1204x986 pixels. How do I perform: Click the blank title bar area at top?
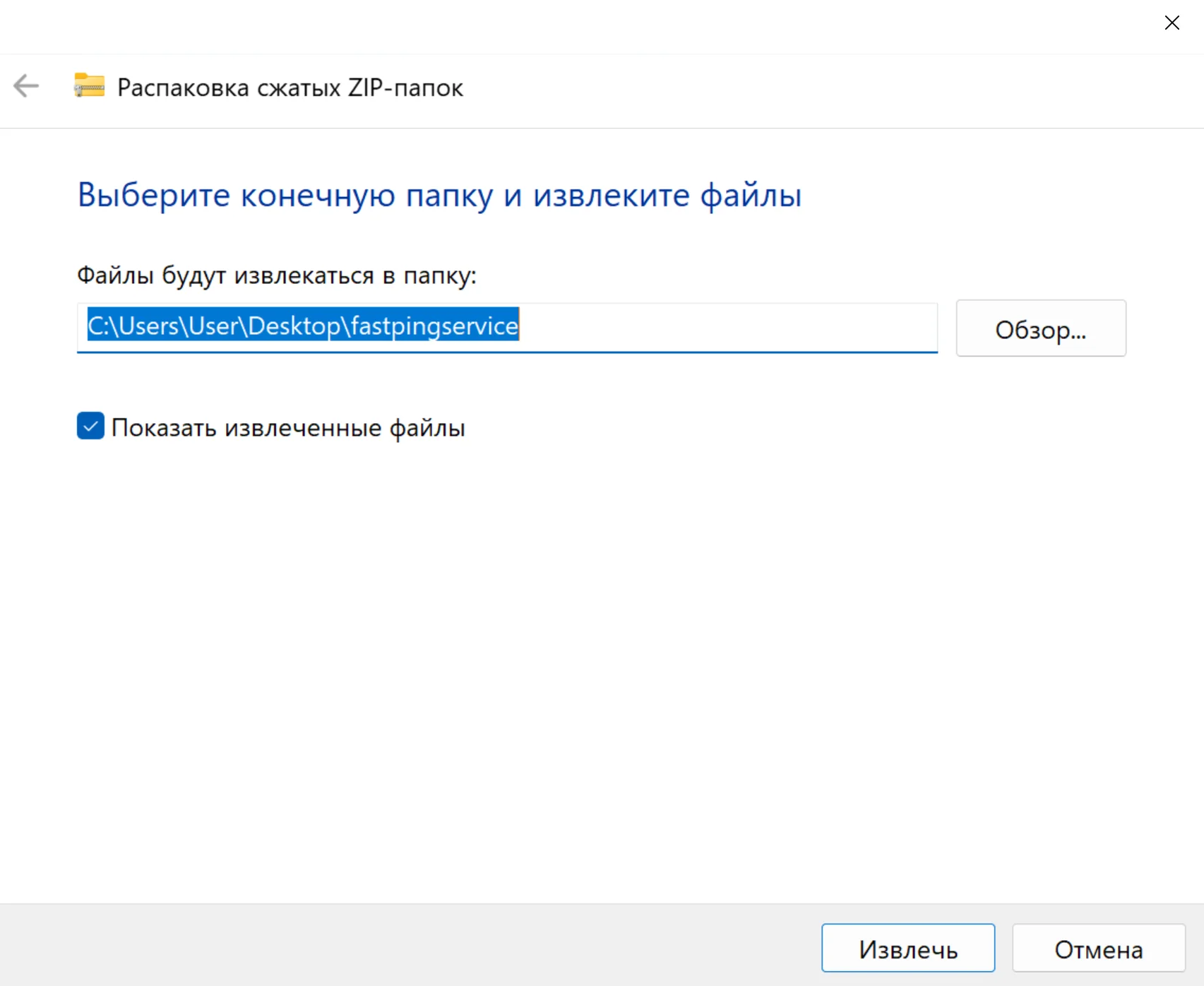[x=565, y=25]
